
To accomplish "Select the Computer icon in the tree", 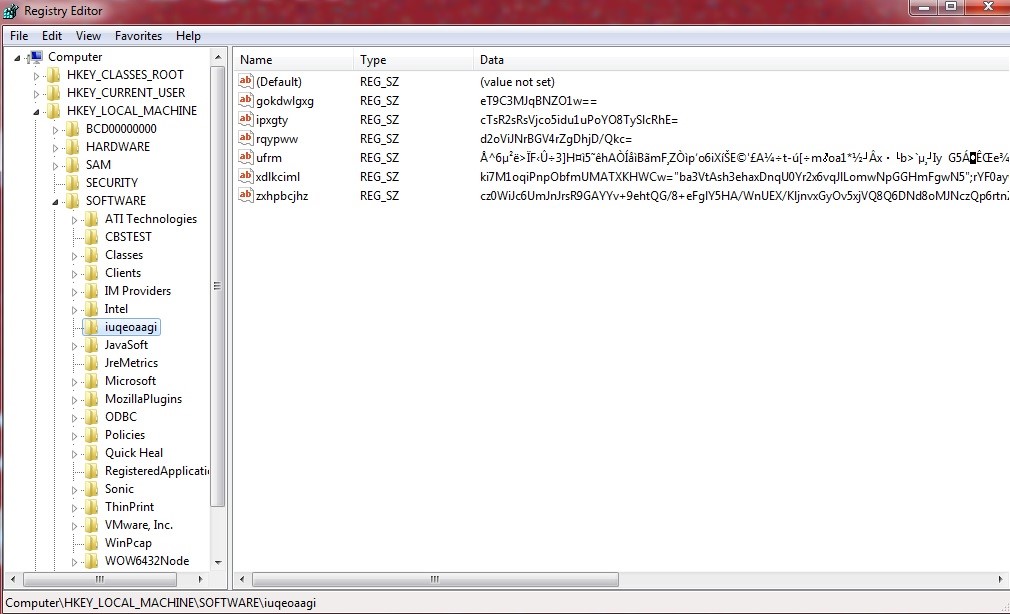I will [36, 57].
